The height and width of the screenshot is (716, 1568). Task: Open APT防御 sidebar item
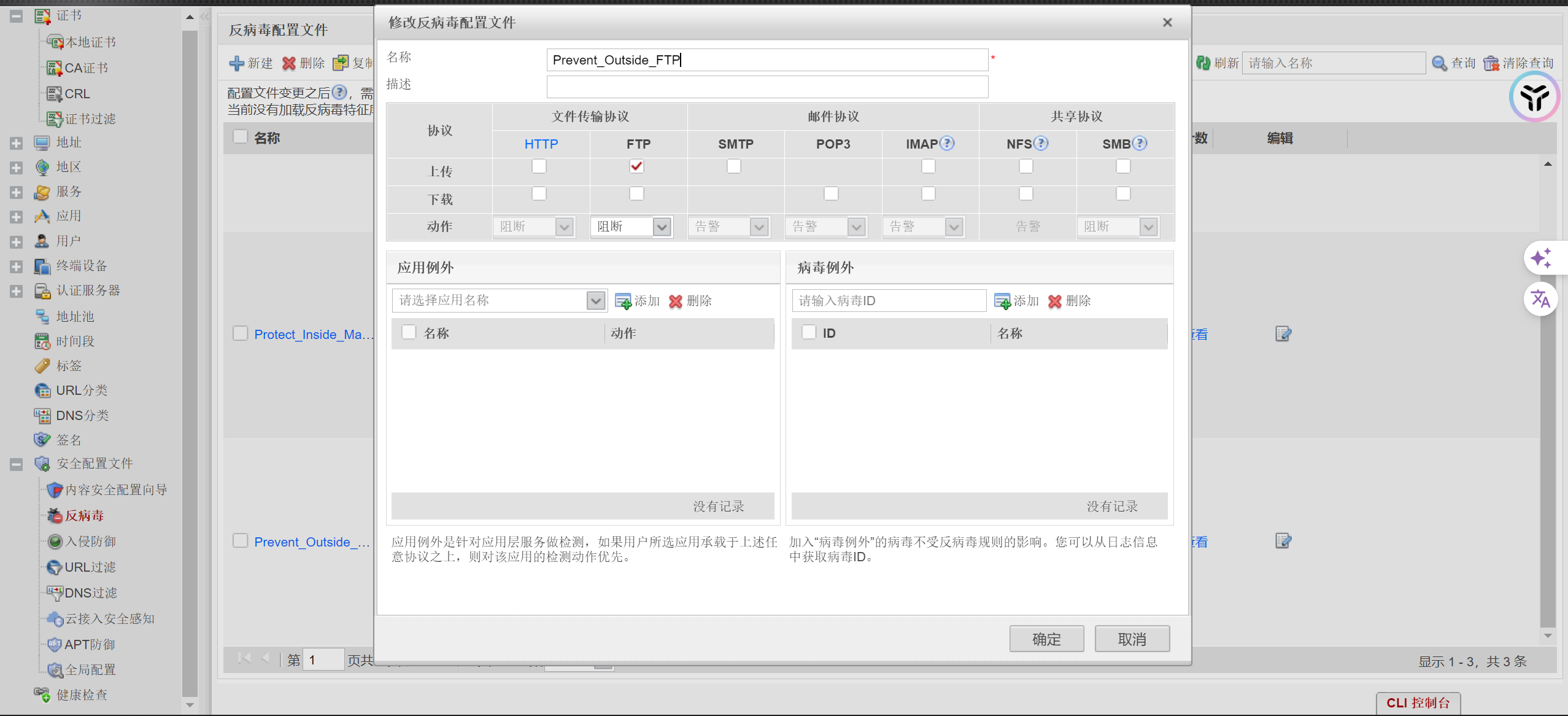90,645
